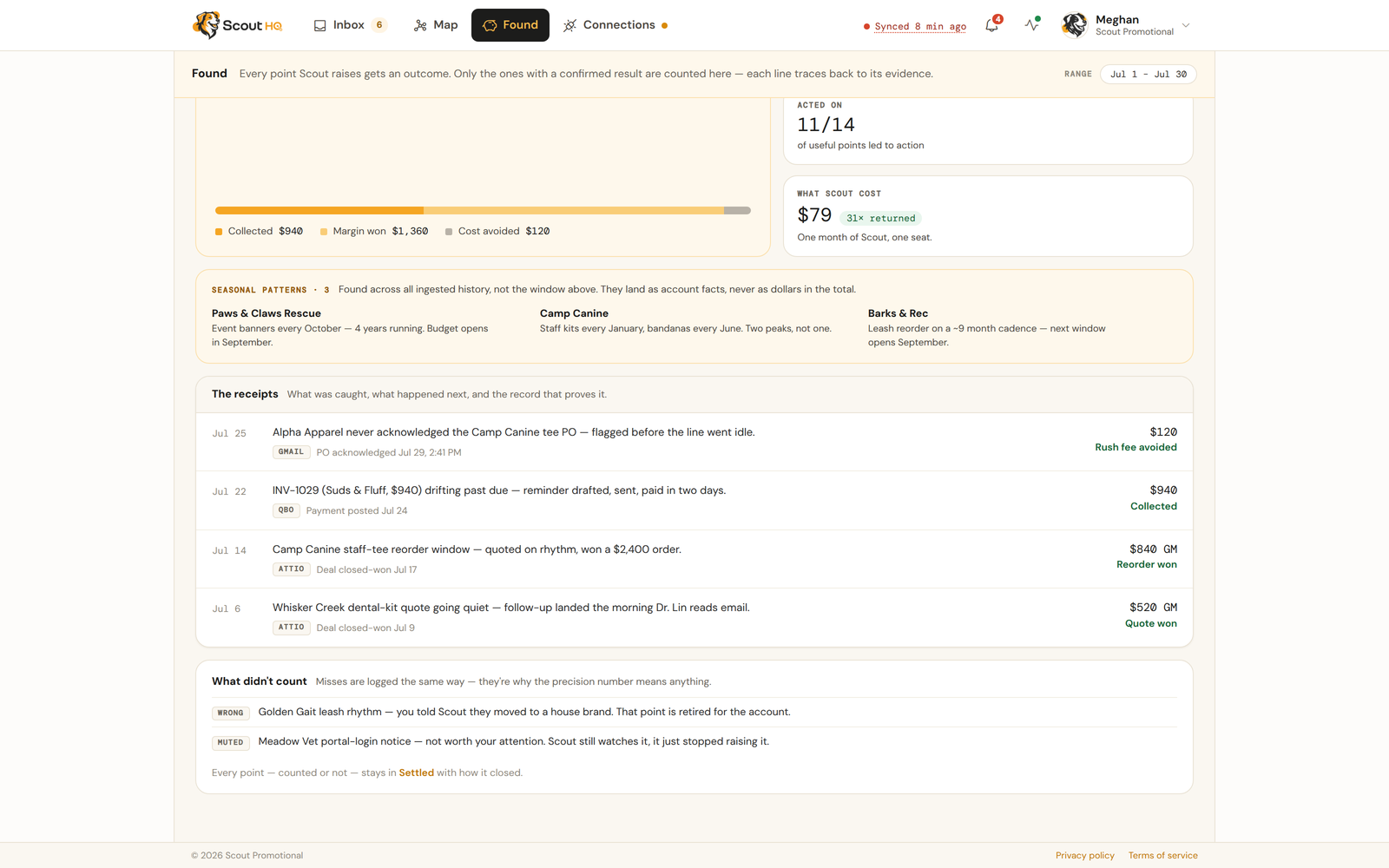This screenshot has width=1389, height=868.
Task: Click the WRONG tag on Golden Gait
Action: tap(230, 713)
